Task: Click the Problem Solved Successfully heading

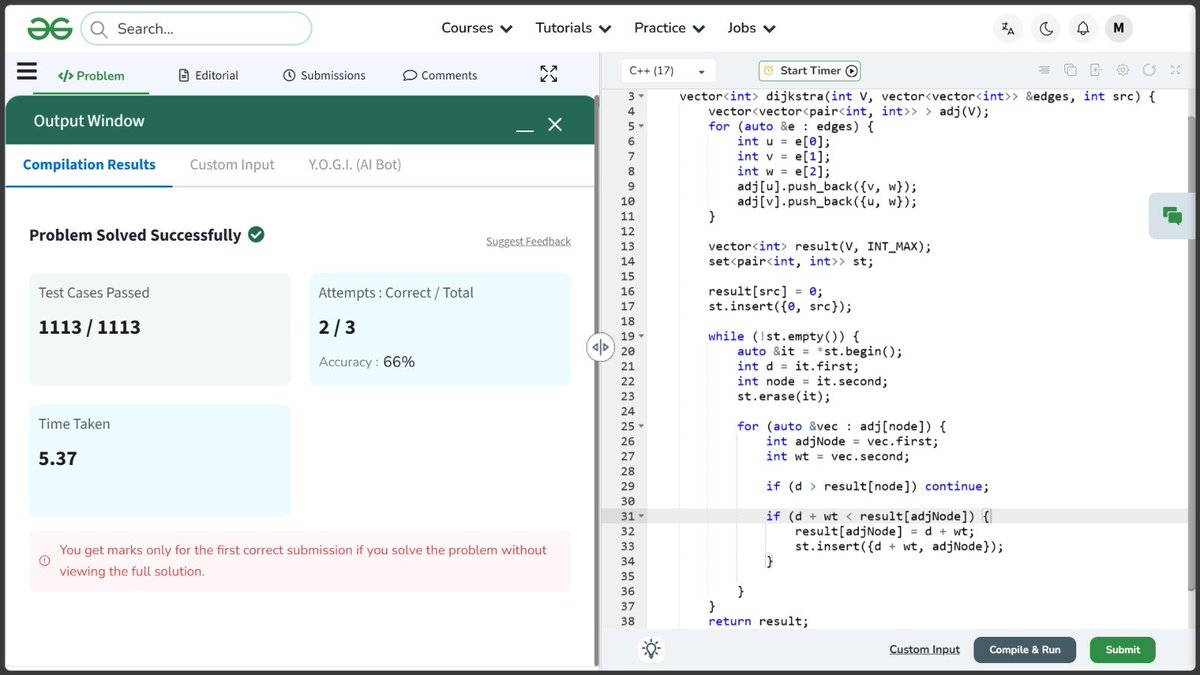Action: 135,235
